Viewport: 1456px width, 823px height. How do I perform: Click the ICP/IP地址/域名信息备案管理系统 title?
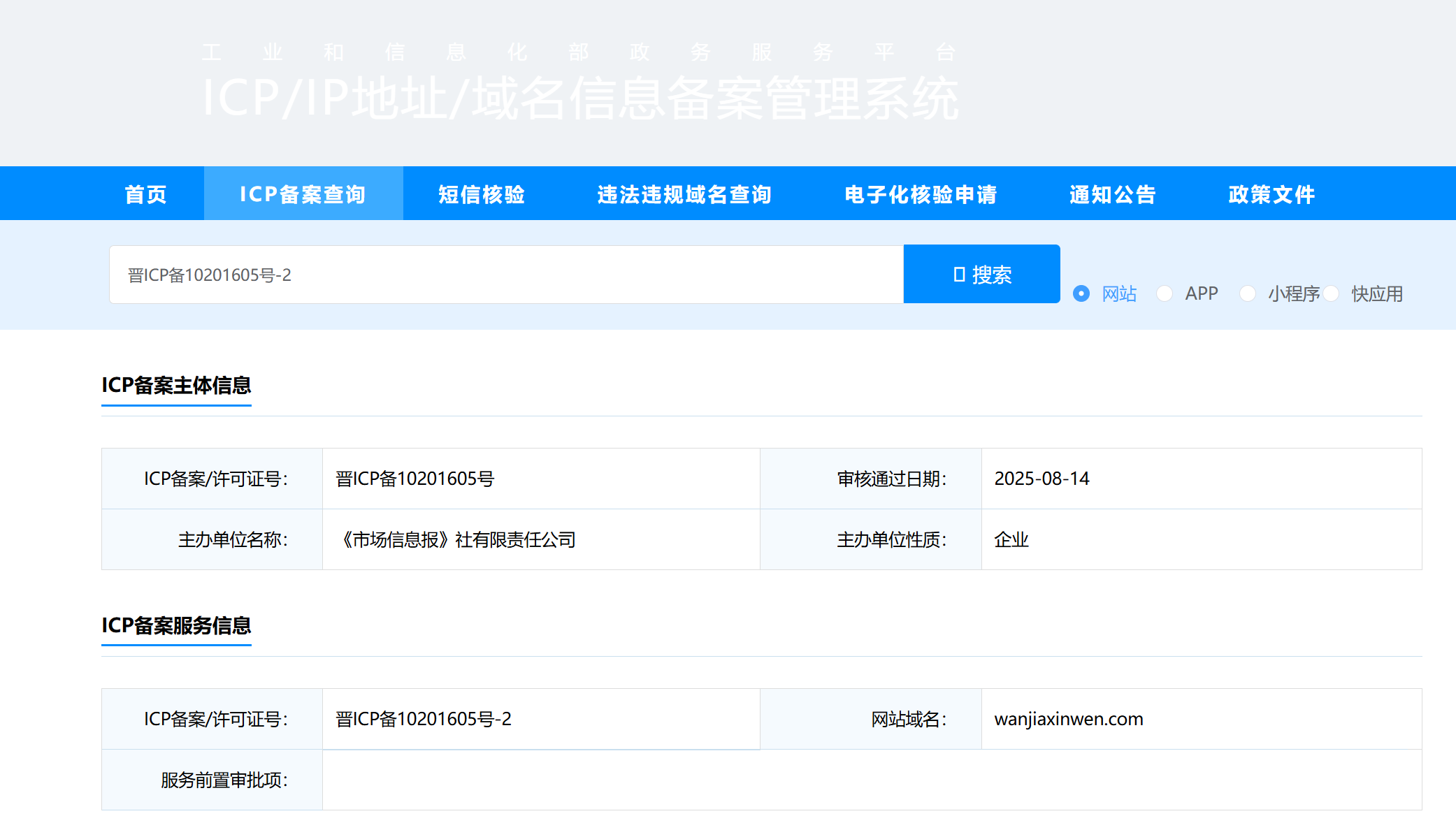click(x=580, y=98)
